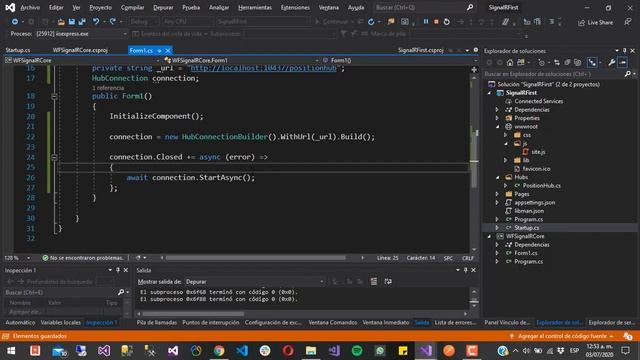Collapse the wwwroot folder

coord(497,127)
